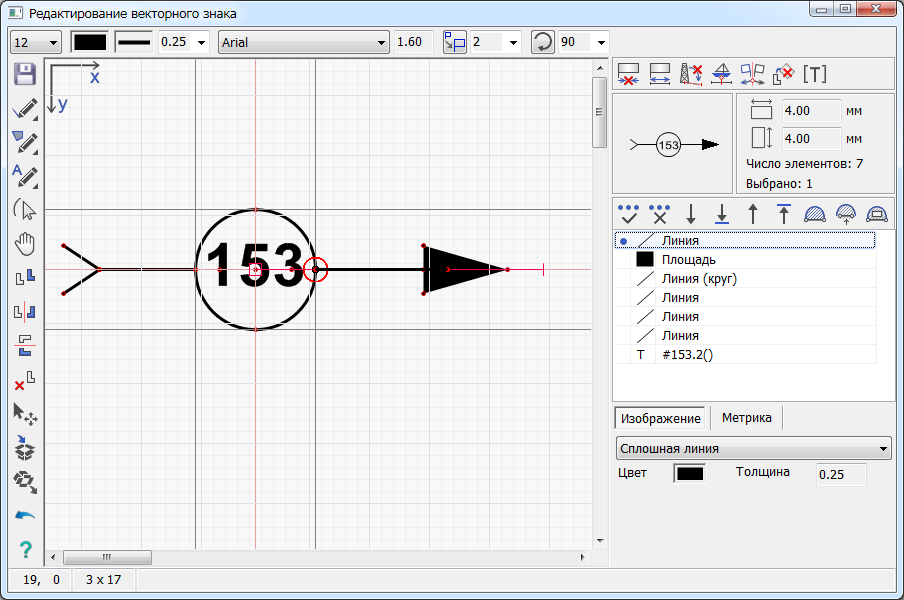This screenshot has width=904, height=600.
Task: Open help with the question mark icon
Action: tap(25, 549)
